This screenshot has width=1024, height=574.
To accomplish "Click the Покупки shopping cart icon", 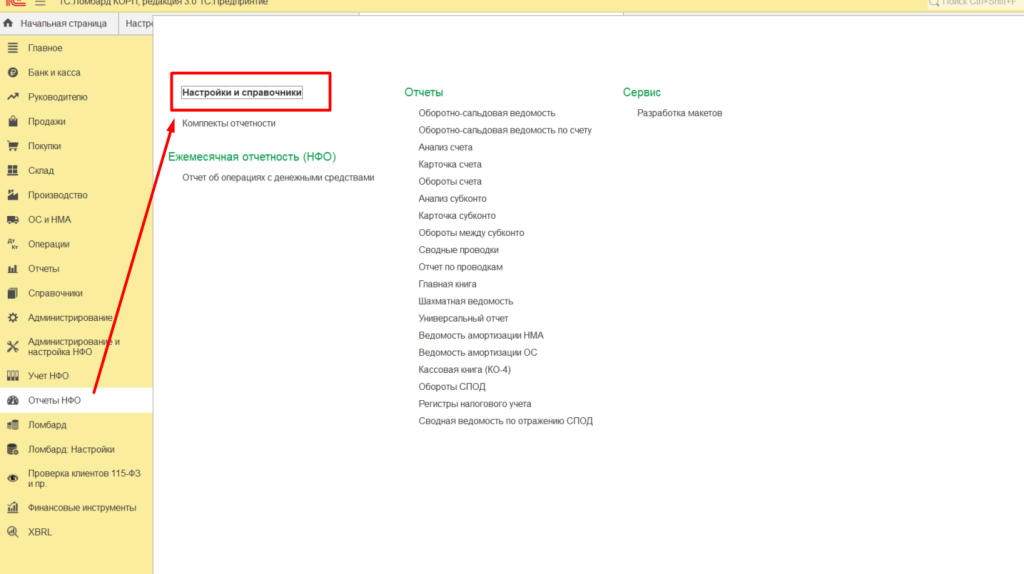I will click(13, 146).
